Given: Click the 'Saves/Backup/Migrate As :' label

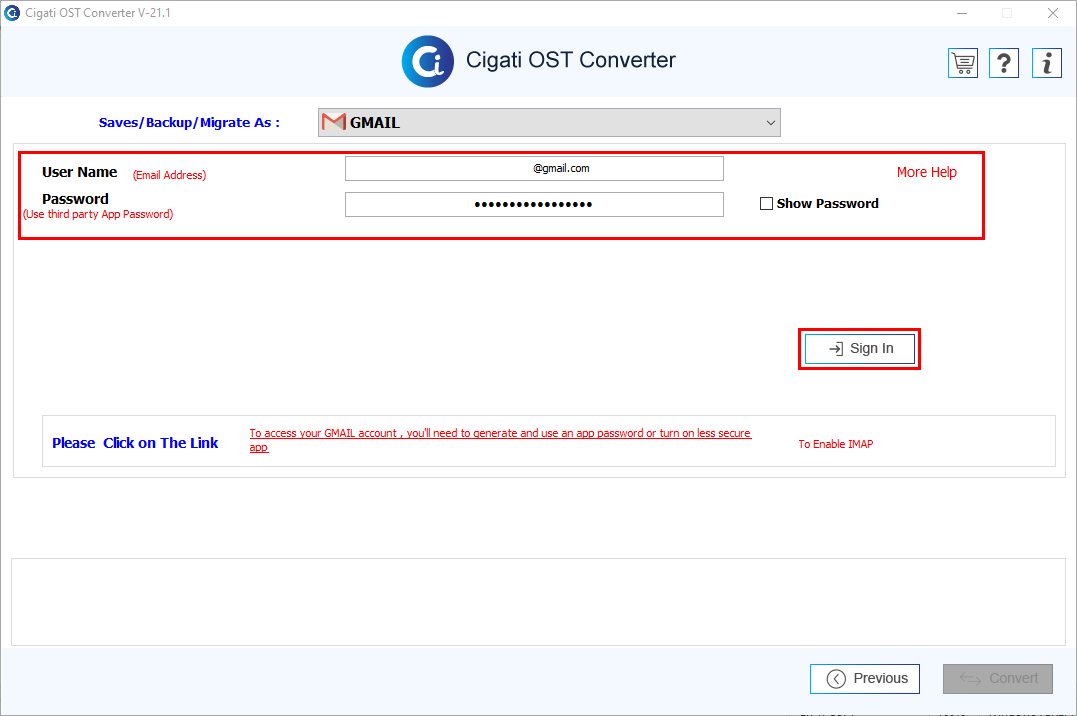Looking at the screenshot, I should [189, 122].
